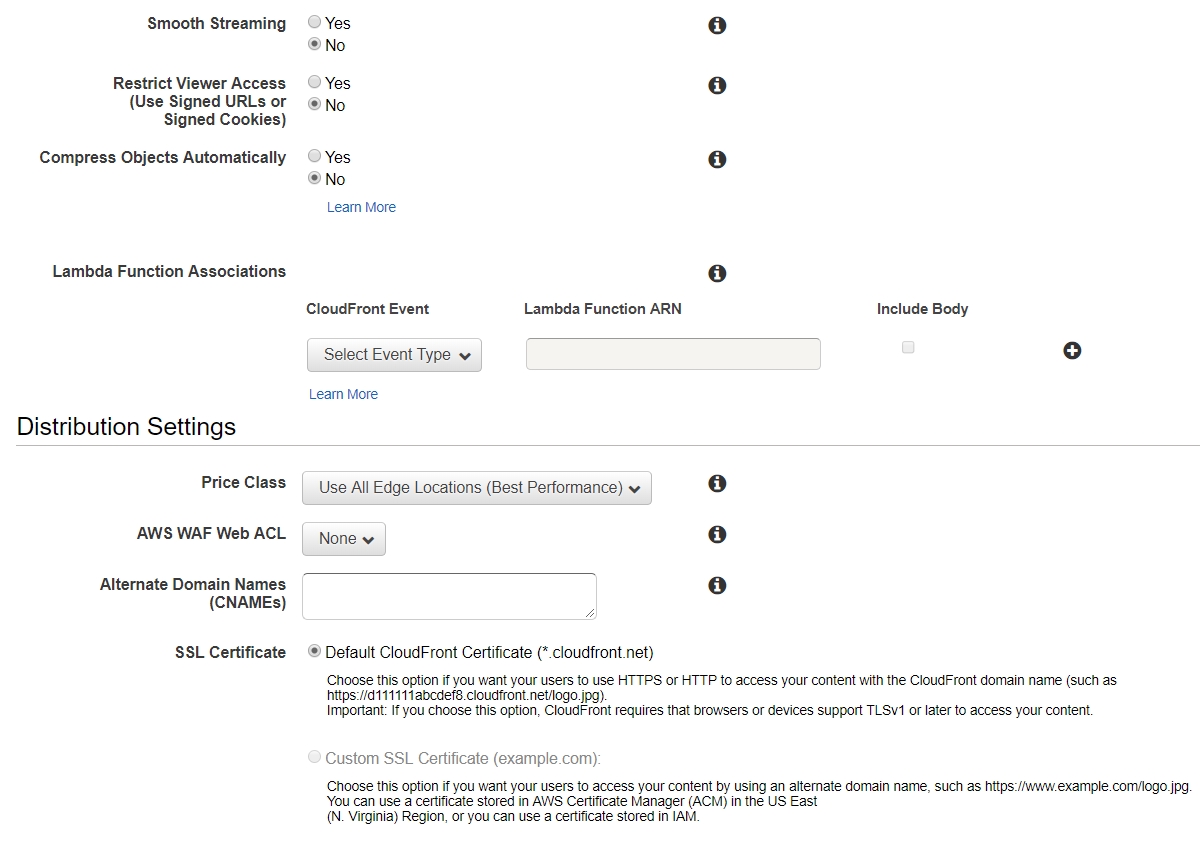The height and width of the screenshot is (846, 1200).
Task: Open info icon for Alternate Domain Names
Action: pyautogui.click(x=717, y=586)
